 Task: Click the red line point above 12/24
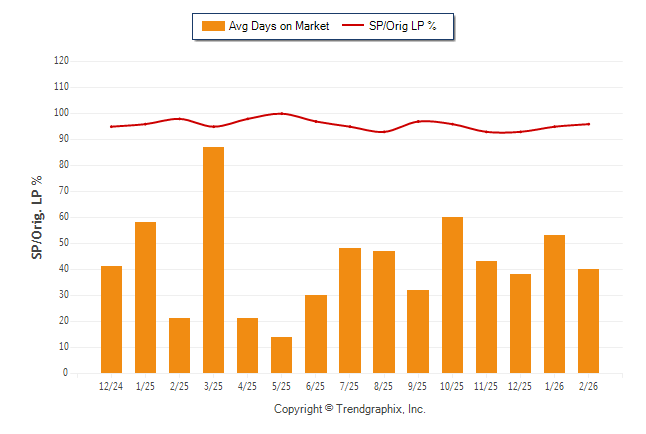(x=111, y=126)
